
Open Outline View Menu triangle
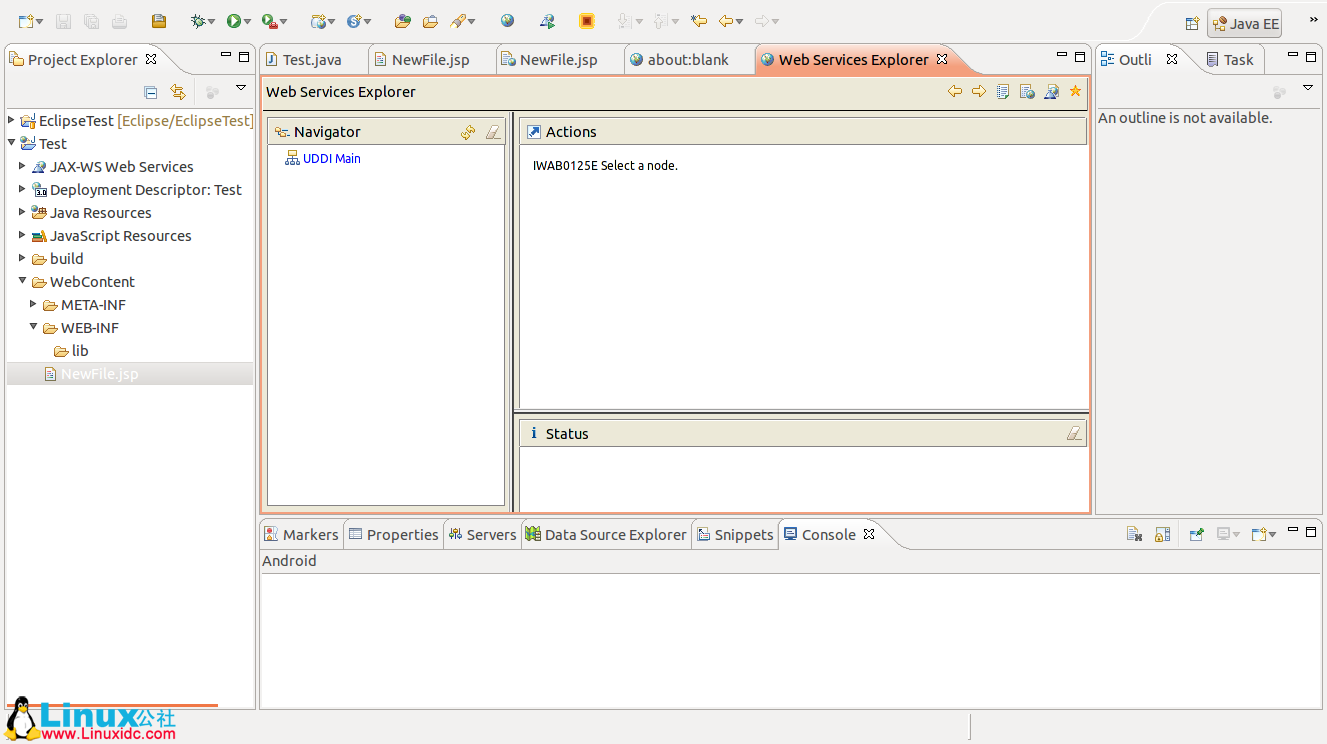point(1308,89)
